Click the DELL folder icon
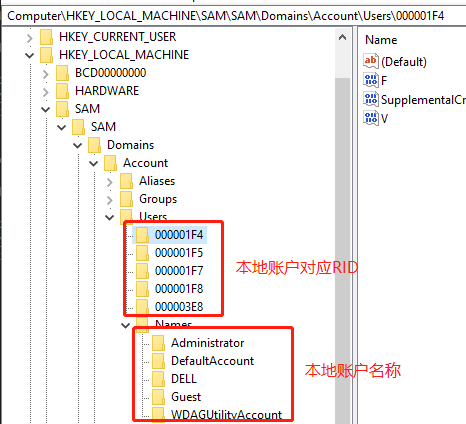This screenshot has width=466, height=424. click(x=158, y=379)
